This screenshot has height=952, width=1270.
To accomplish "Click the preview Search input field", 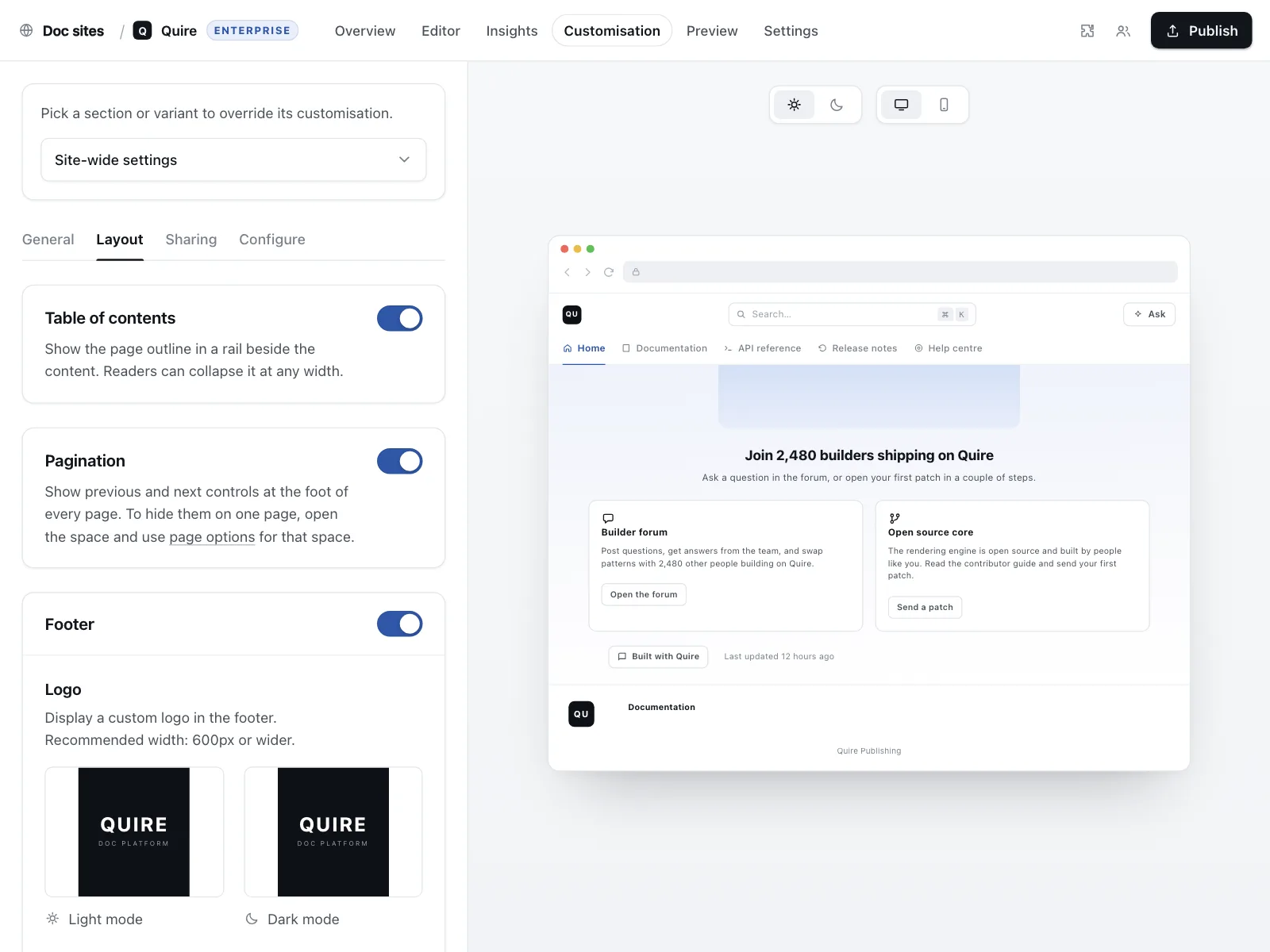I will [x=852, y=314].
